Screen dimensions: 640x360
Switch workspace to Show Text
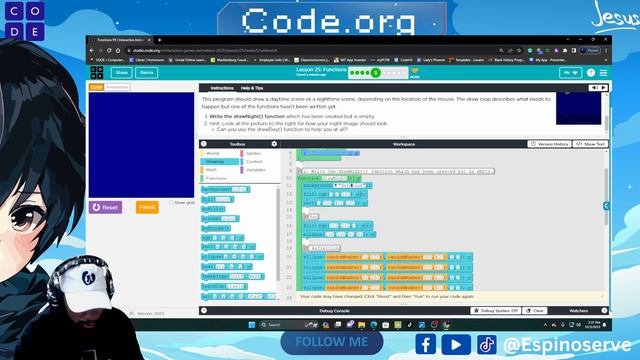[591, 144]
